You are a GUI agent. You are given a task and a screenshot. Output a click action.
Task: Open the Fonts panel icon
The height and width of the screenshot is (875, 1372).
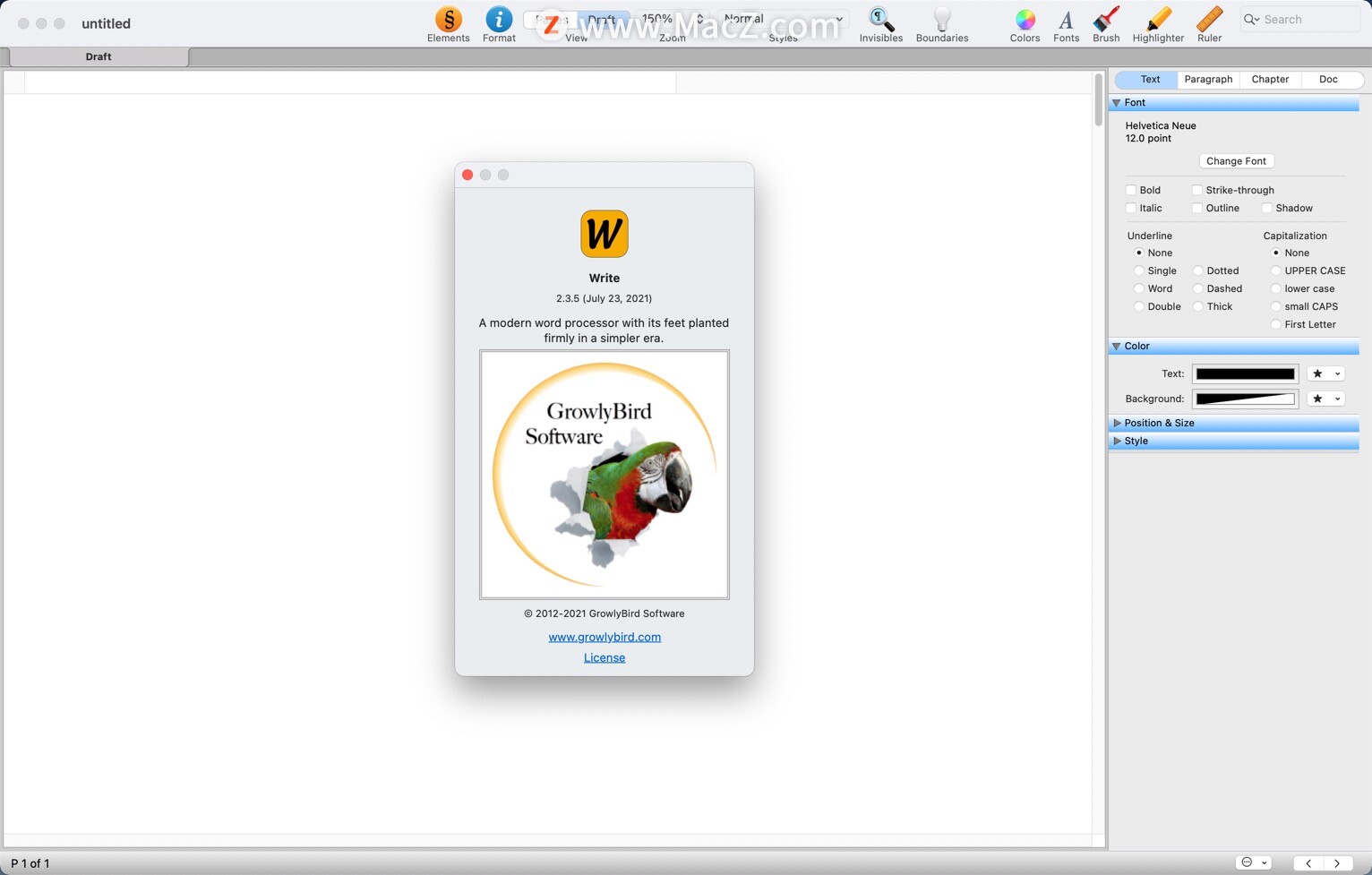tap(1066, 20)
